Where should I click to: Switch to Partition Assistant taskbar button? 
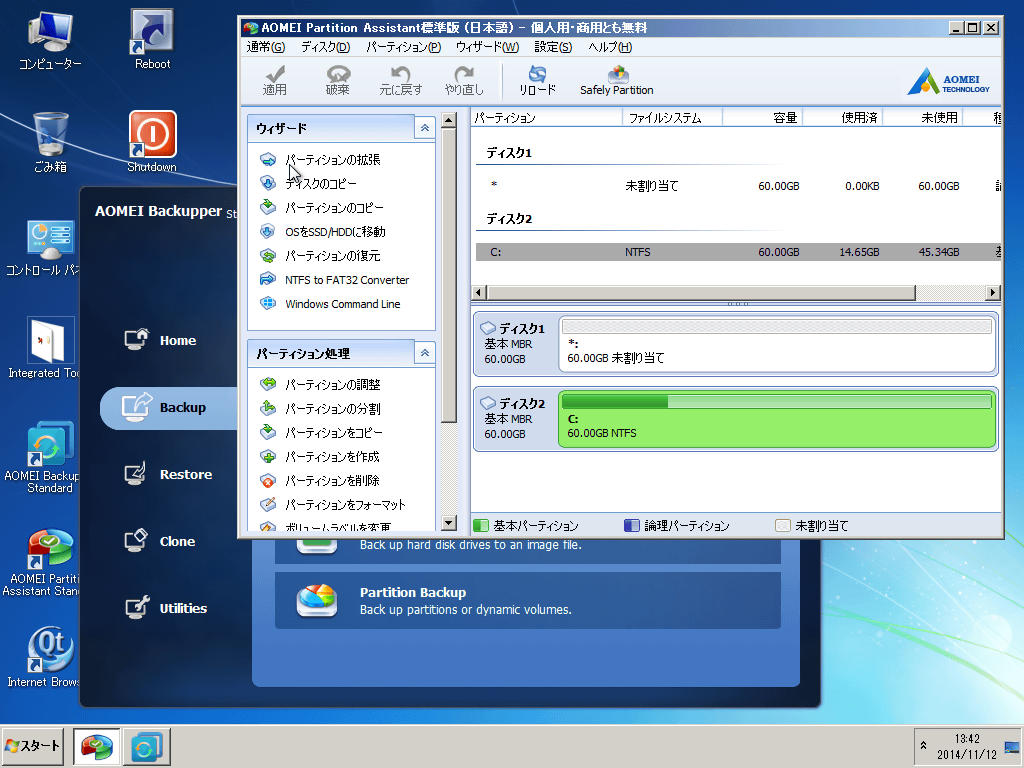pyautogui.click(x=97, y=746)
